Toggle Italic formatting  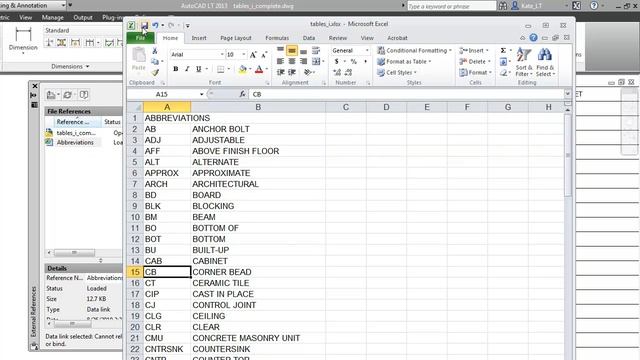click(x=187, y=69)
